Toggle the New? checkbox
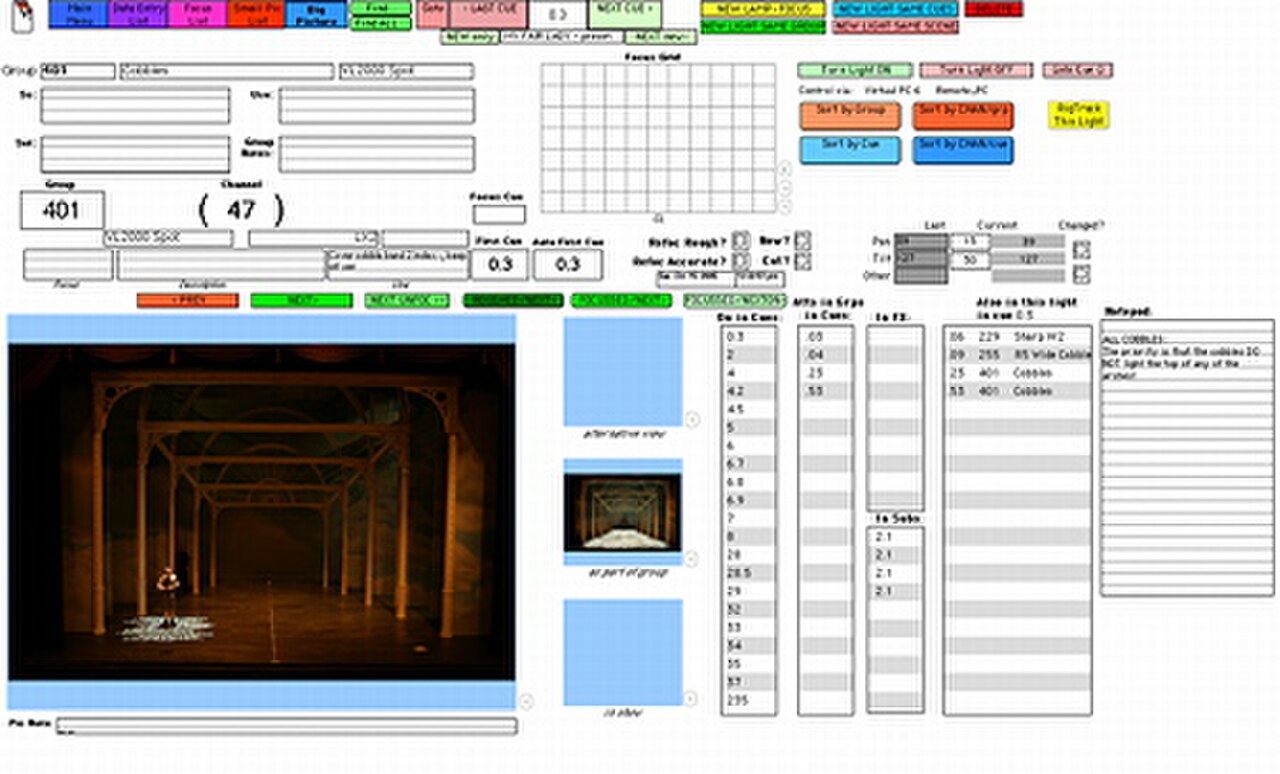1280x774 pixels. click(x=803, y=241)
